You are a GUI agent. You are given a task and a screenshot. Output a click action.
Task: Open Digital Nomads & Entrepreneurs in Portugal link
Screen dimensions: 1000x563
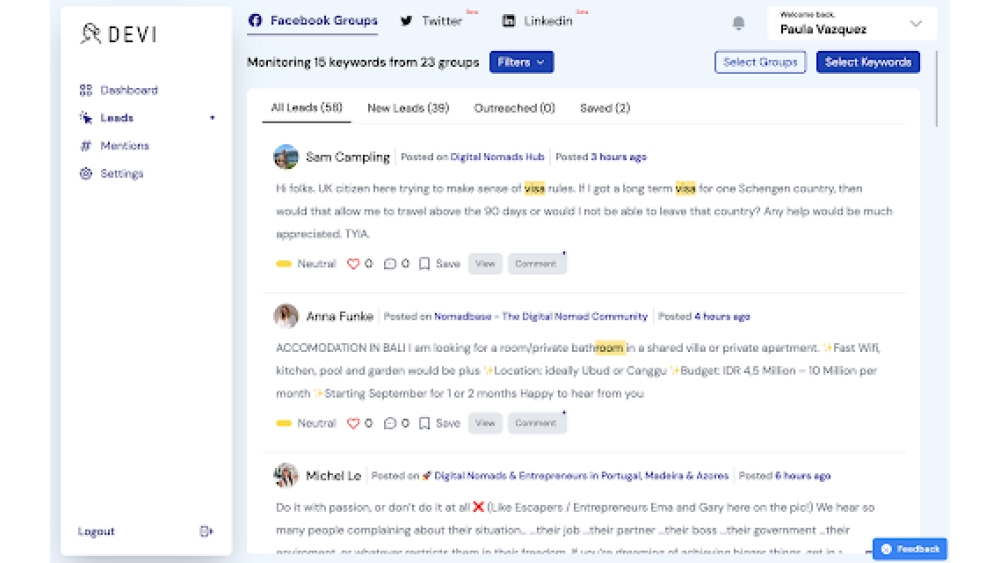click(581, 476)
